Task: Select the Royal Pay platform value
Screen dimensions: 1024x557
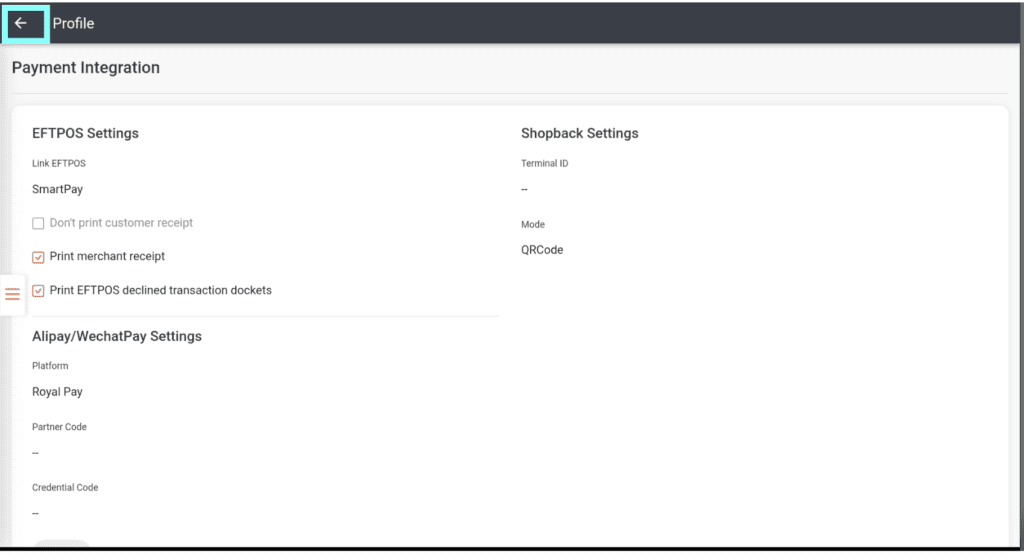Action: pyautogui.click(x=57, y=392)
